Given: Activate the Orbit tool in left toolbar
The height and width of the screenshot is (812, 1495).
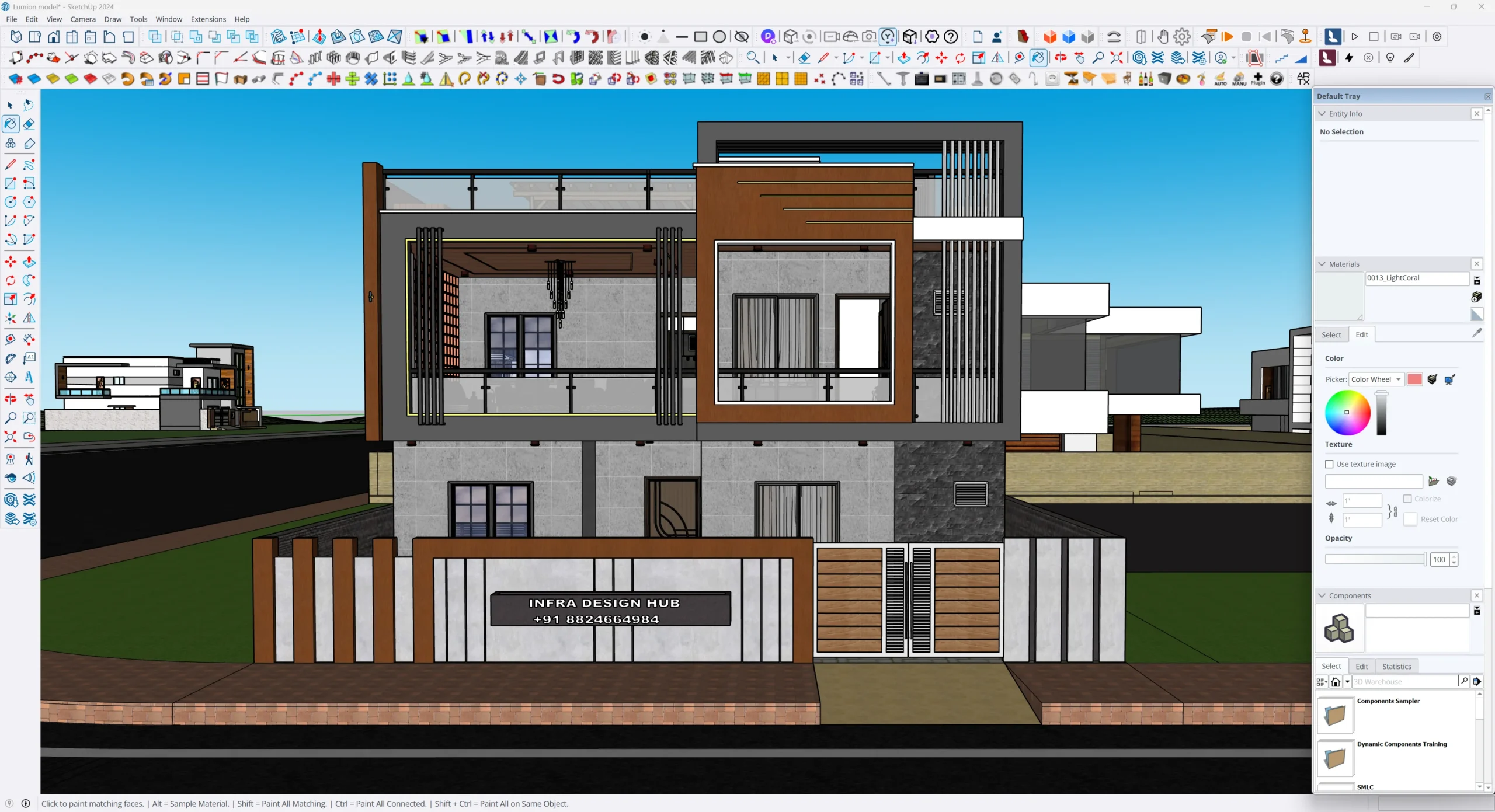Looking at the screenshot, I should 10,399.
